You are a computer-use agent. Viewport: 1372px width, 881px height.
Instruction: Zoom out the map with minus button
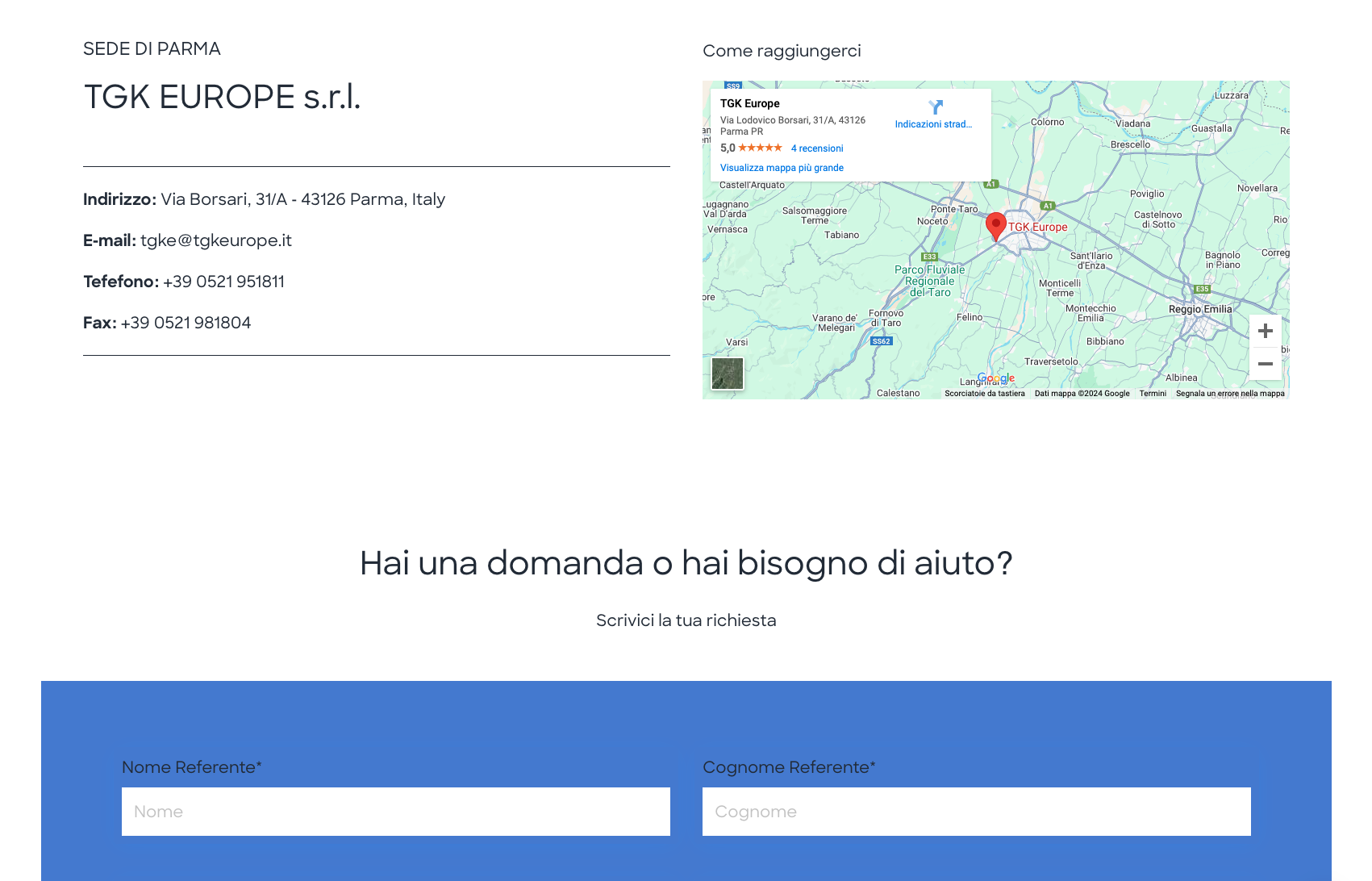point(1265,364)
